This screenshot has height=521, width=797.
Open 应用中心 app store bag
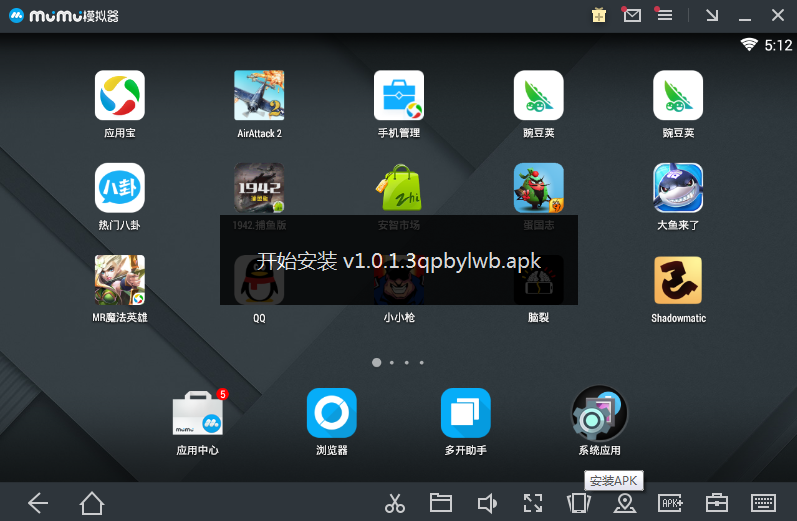(x=198, y=413)
